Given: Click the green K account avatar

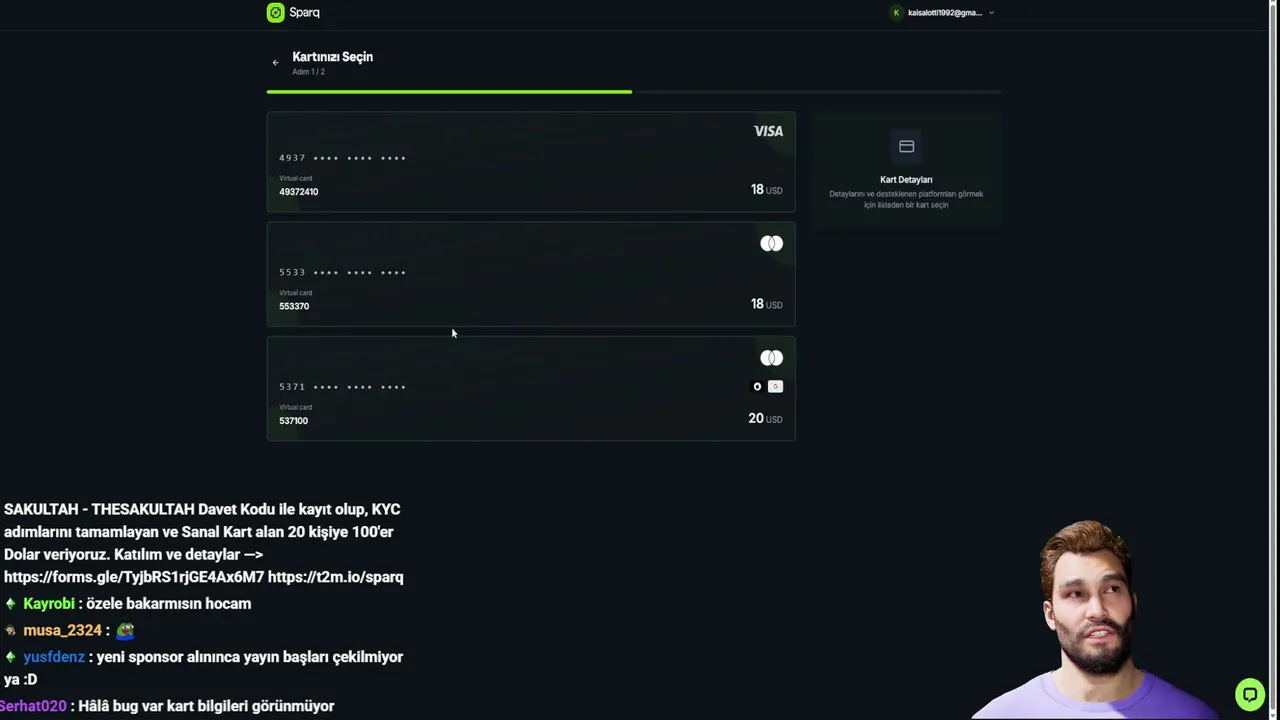Looking at the screenshot, I should click(x=896, y=13).
